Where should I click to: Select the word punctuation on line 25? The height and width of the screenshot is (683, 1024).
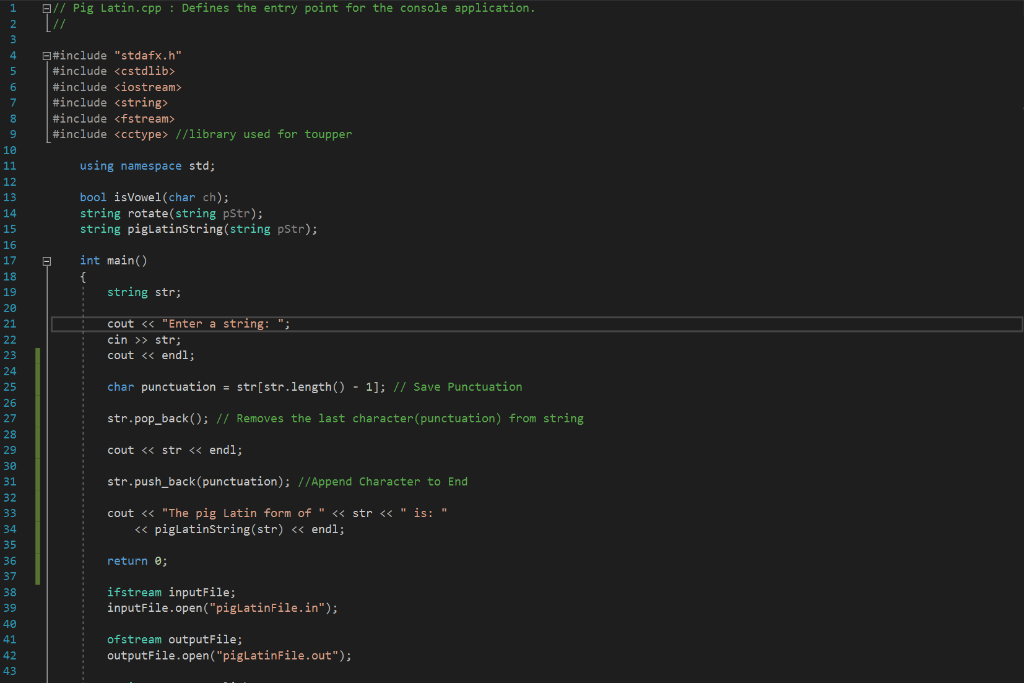tap(178, 386)
